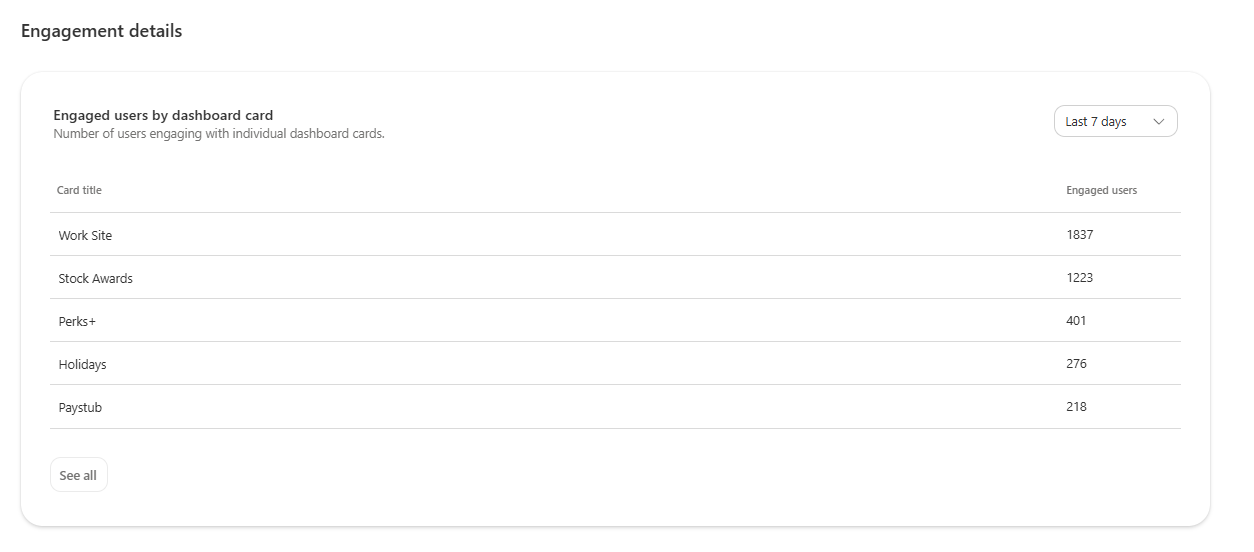Select the Stock Awards row
The height and width of the screenshot is (552, 1254).
pyautogui.click(x=615, y=278)
